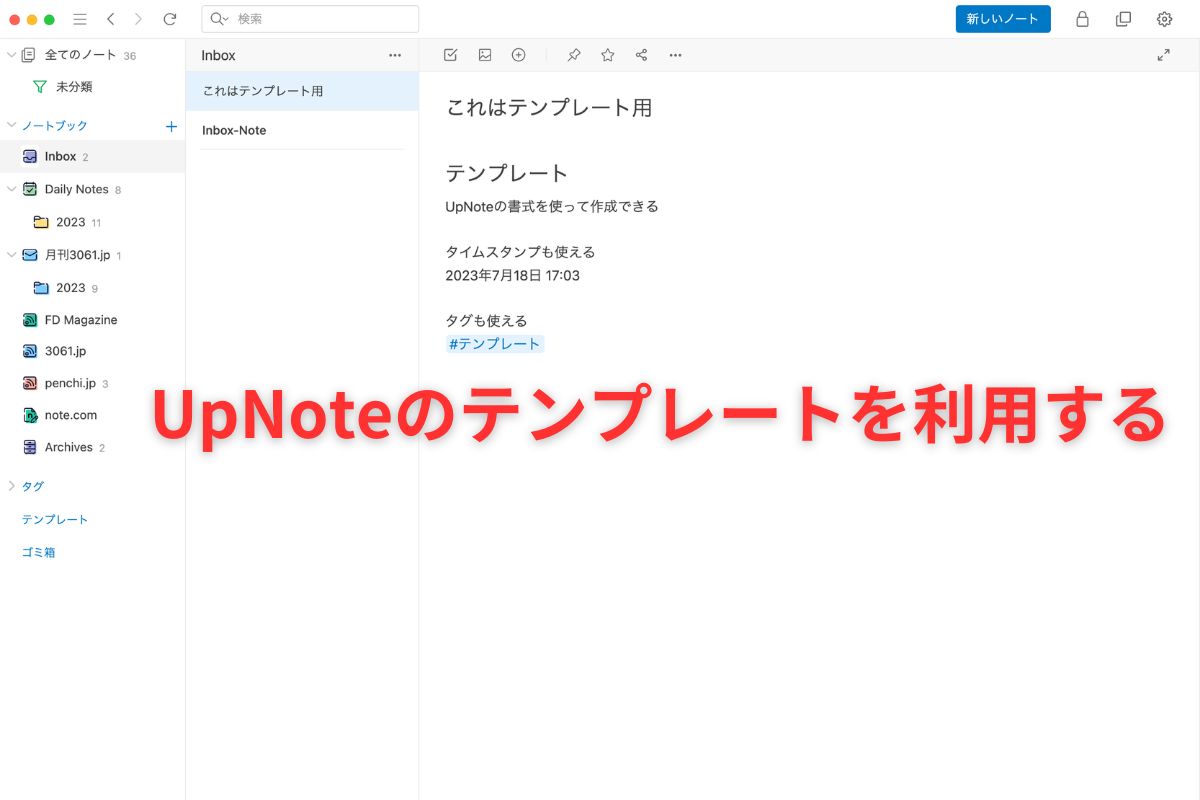1200x800 pixels.
Task: Toggle the sidebar with the hamburger icon
Action: pos(79,19)
